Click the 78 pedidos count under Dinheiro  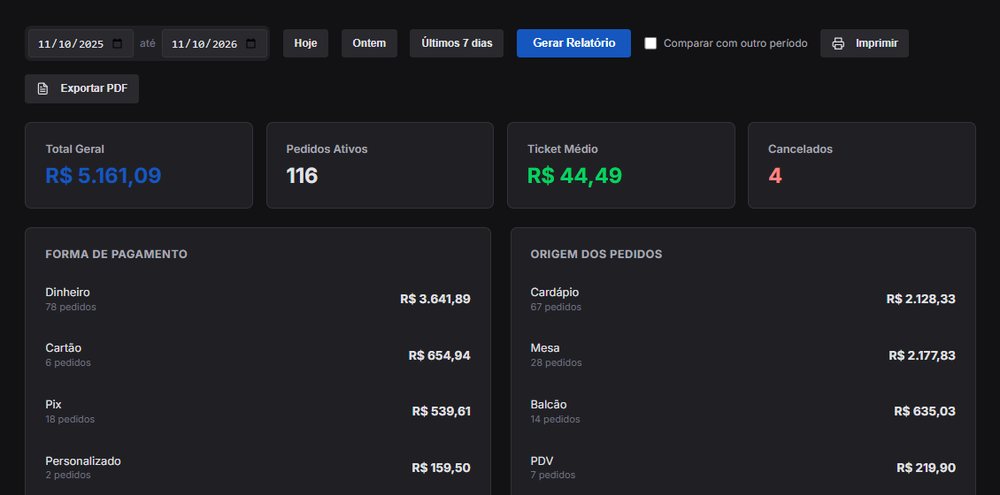[x=71, y=307]
